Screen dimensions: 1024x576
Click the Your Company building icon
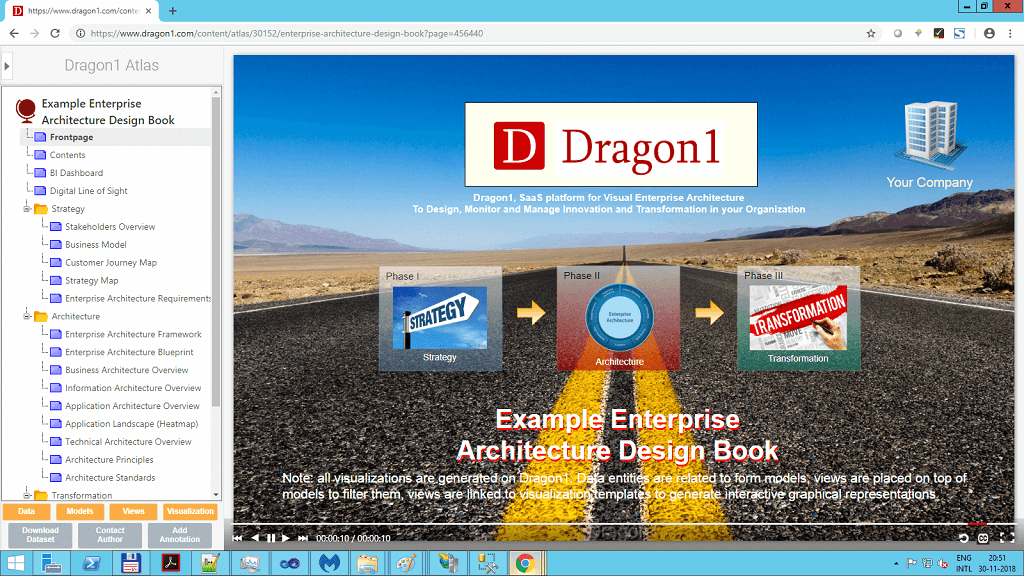click(930, 135)
